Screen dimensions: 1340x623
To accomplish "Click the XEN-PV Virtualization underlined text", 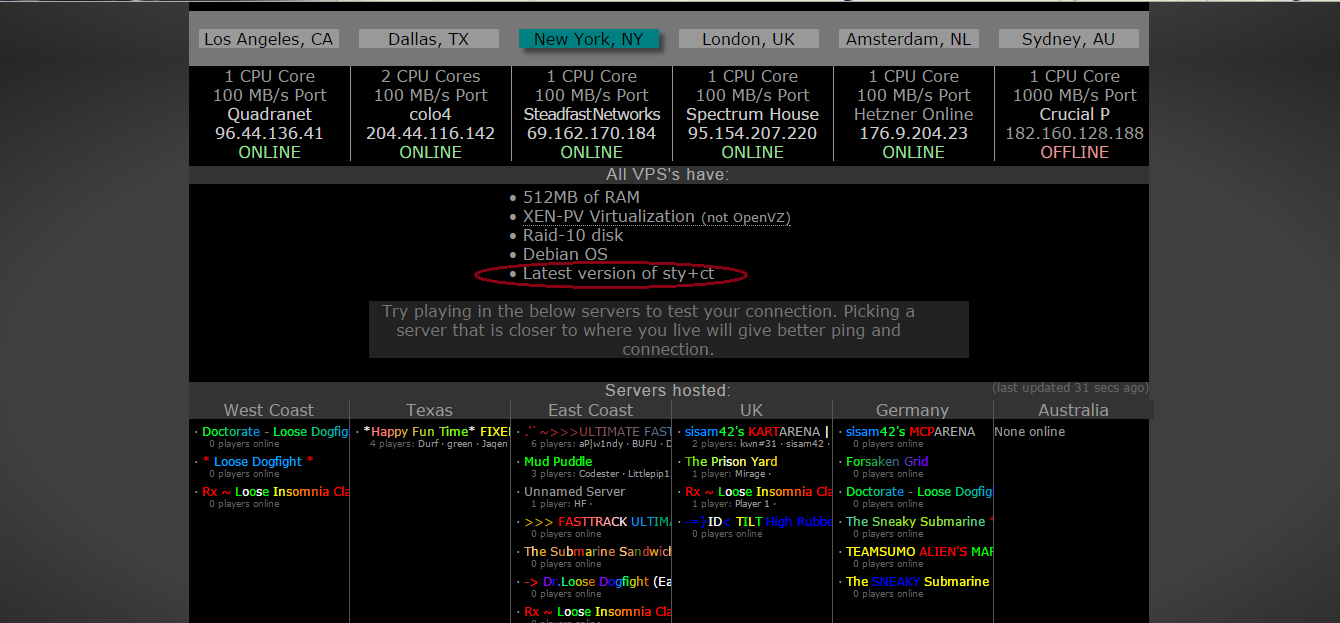I will pyautogui.click(x=609, y=216).
